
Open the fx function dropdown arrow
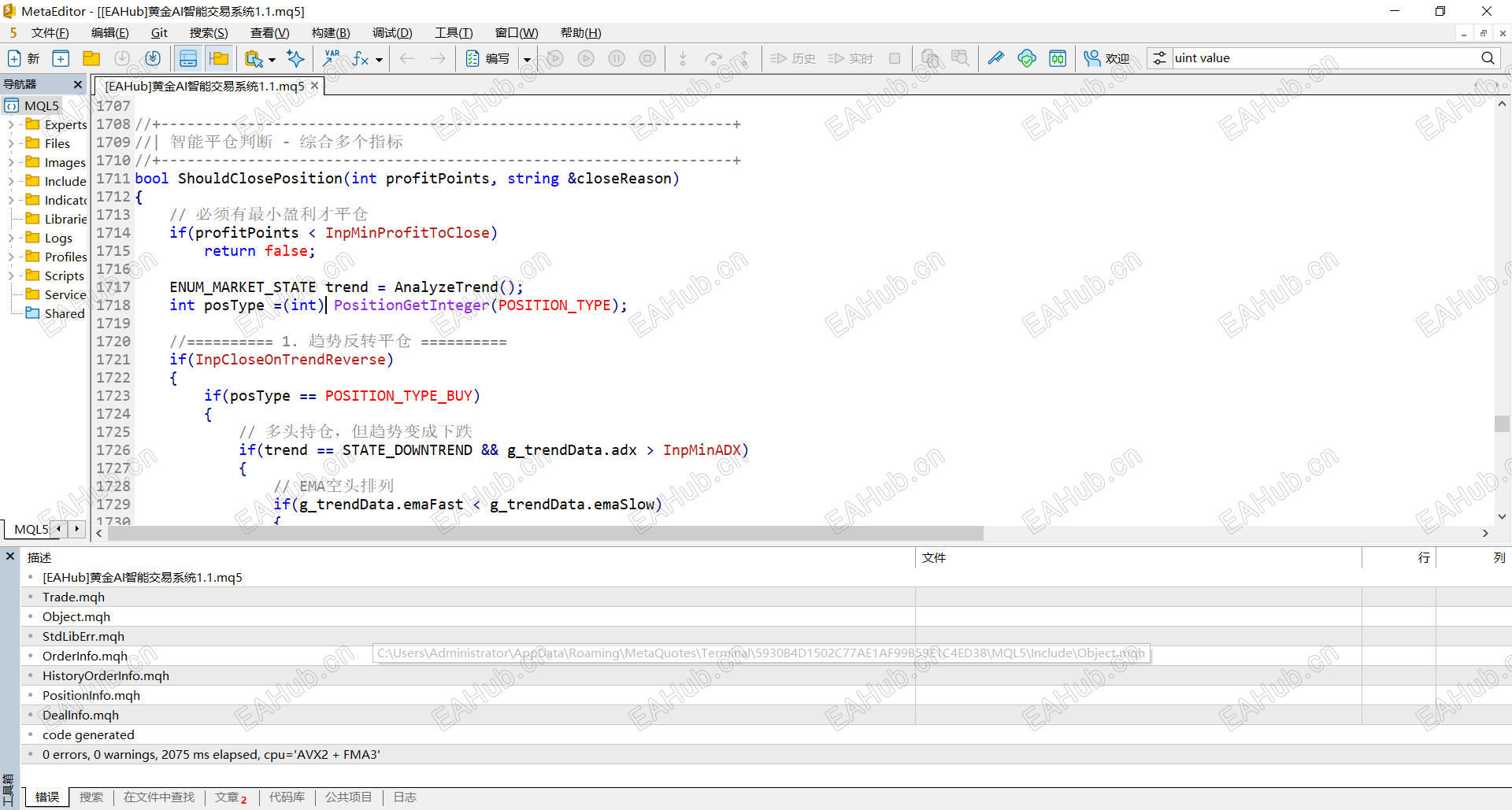pyautogui.click(x=379, y=59)
